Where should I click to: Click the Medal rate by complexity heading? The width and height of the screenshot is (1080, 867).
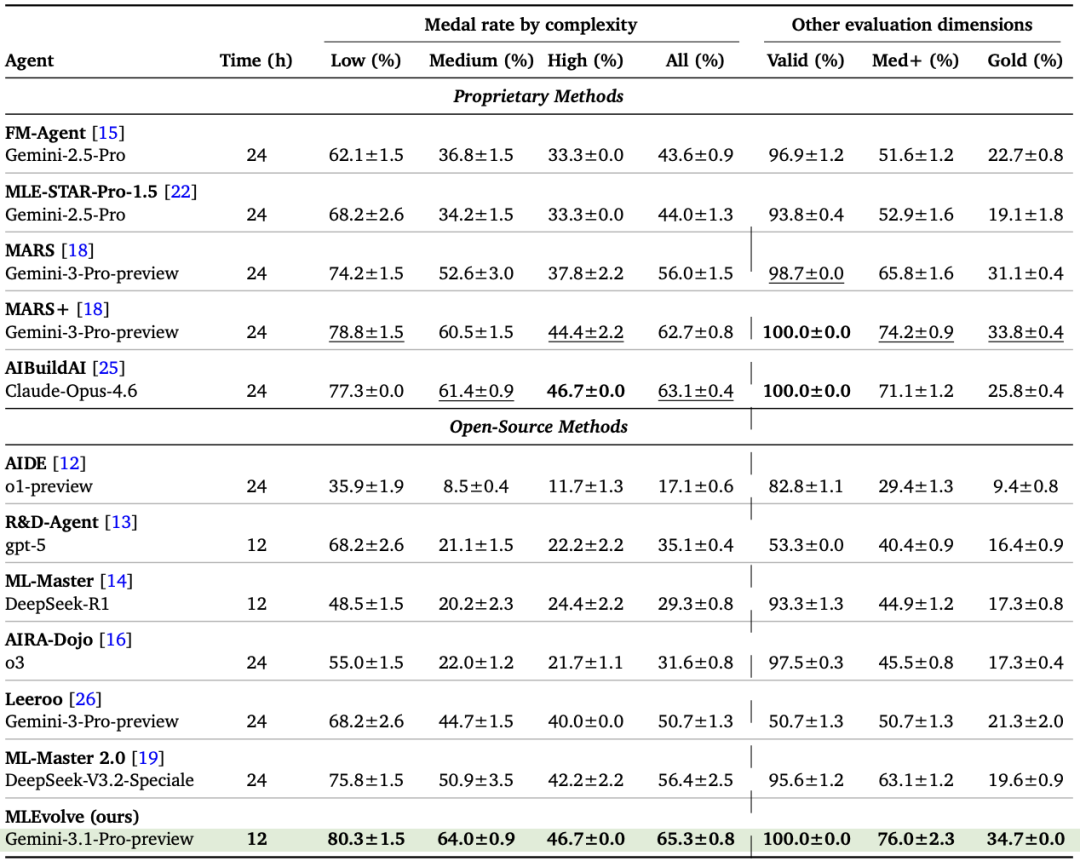click(x=531, y=25)
